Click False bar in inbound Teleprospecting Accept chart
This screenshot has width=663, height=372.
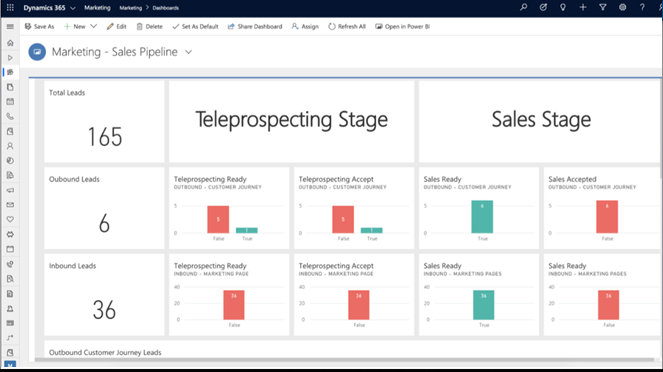(x=359, y=305)
